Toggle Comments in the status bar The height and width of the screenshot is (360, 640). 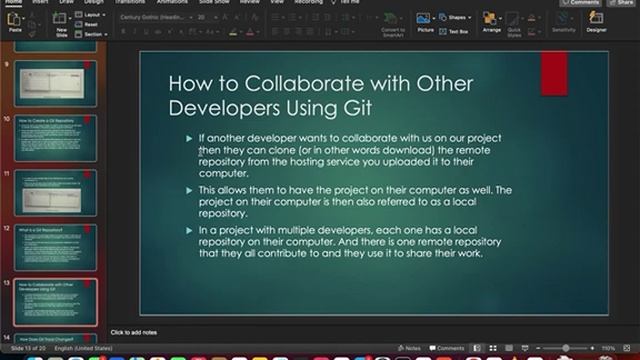[x=447, y=348]
